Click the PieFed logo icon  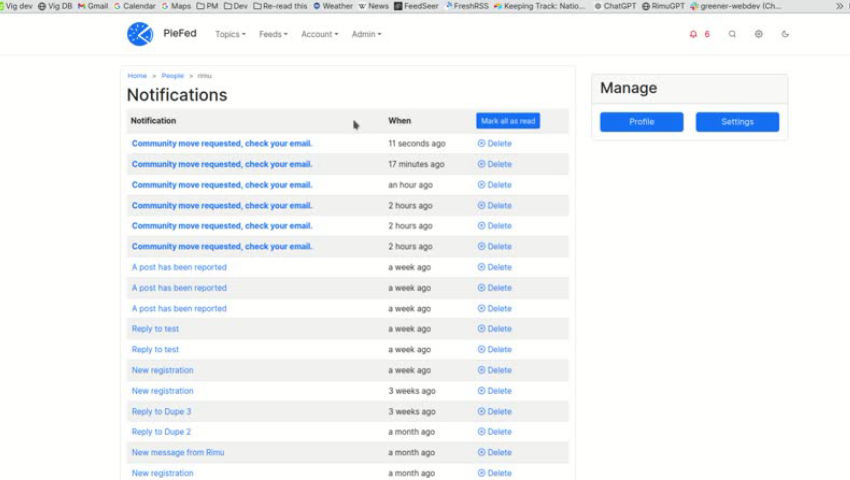[x=140, y=34]
